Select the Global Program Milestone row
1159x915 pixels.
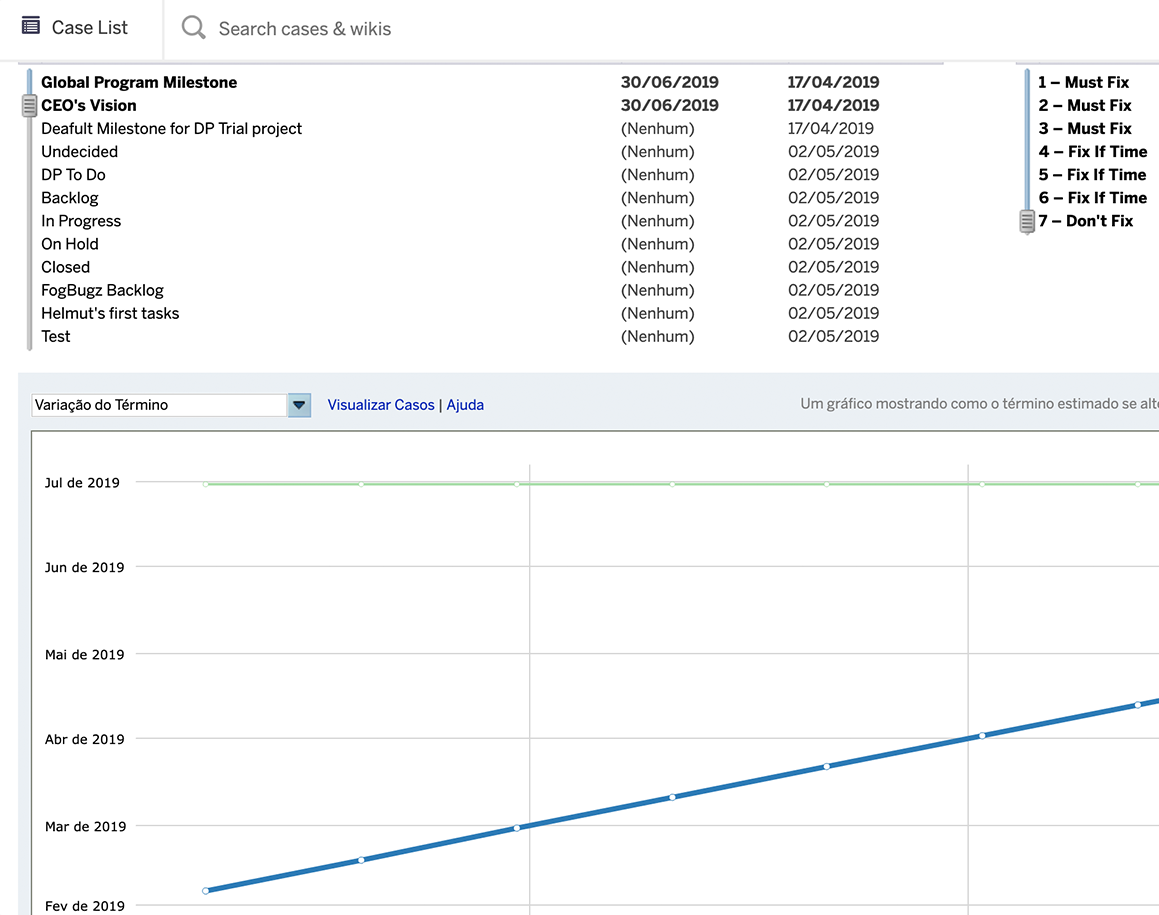tap(139, 82)
